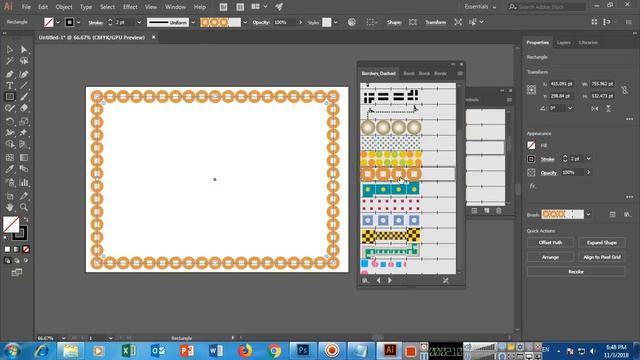Toggle constrain width and height proportions link
This screenshot has width=640, height=360.
624,90
